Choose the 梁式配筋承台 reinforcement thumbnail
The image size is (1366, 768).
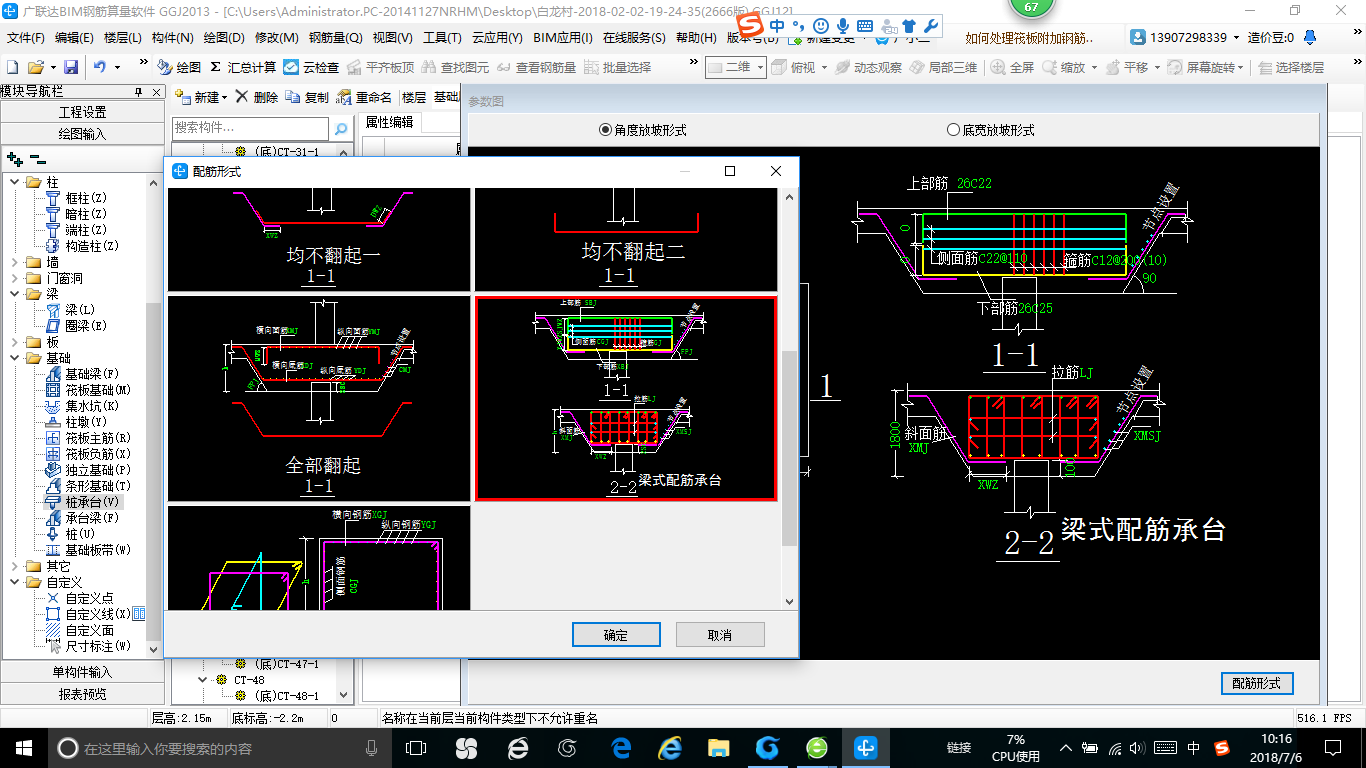pos(626,398)
